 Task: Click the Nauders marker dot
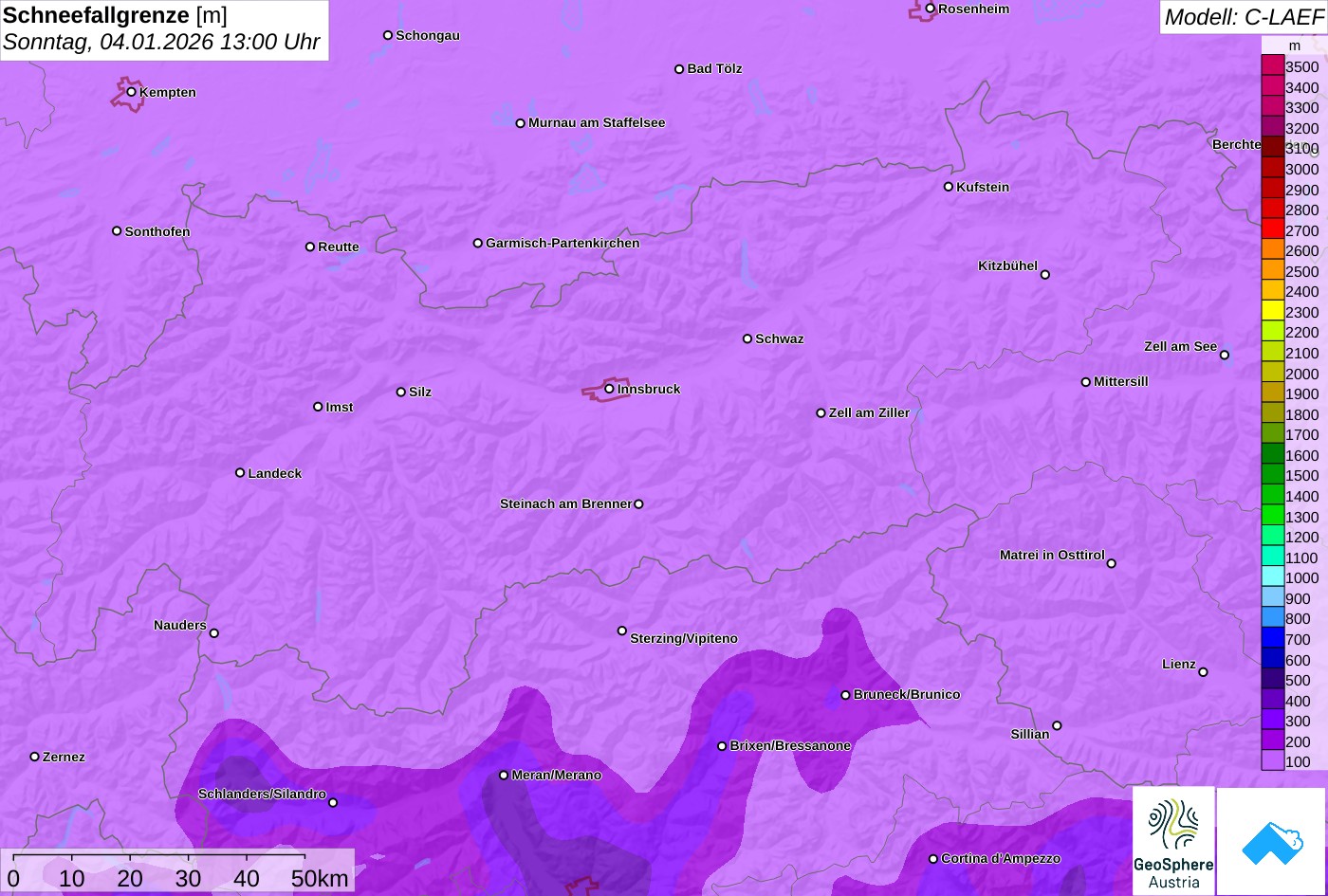(213, 633)
